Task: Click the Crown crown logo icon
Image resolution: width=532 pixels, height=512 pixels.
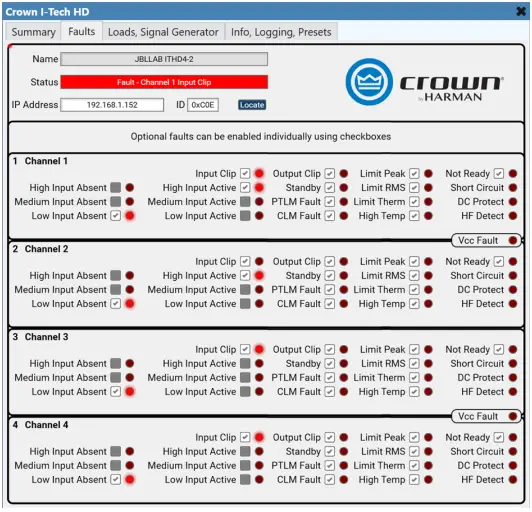Action: [369, 82]
